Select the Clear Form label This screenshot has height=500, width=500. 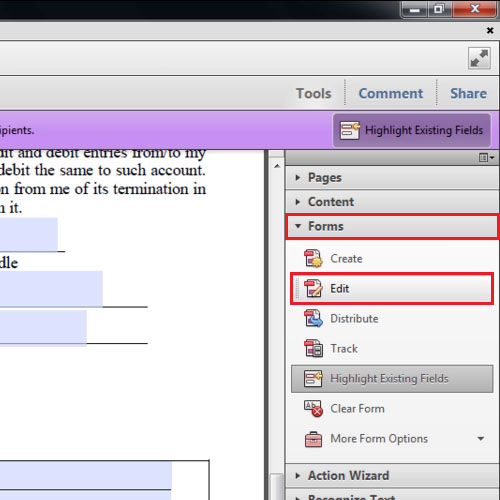[357, 409]
